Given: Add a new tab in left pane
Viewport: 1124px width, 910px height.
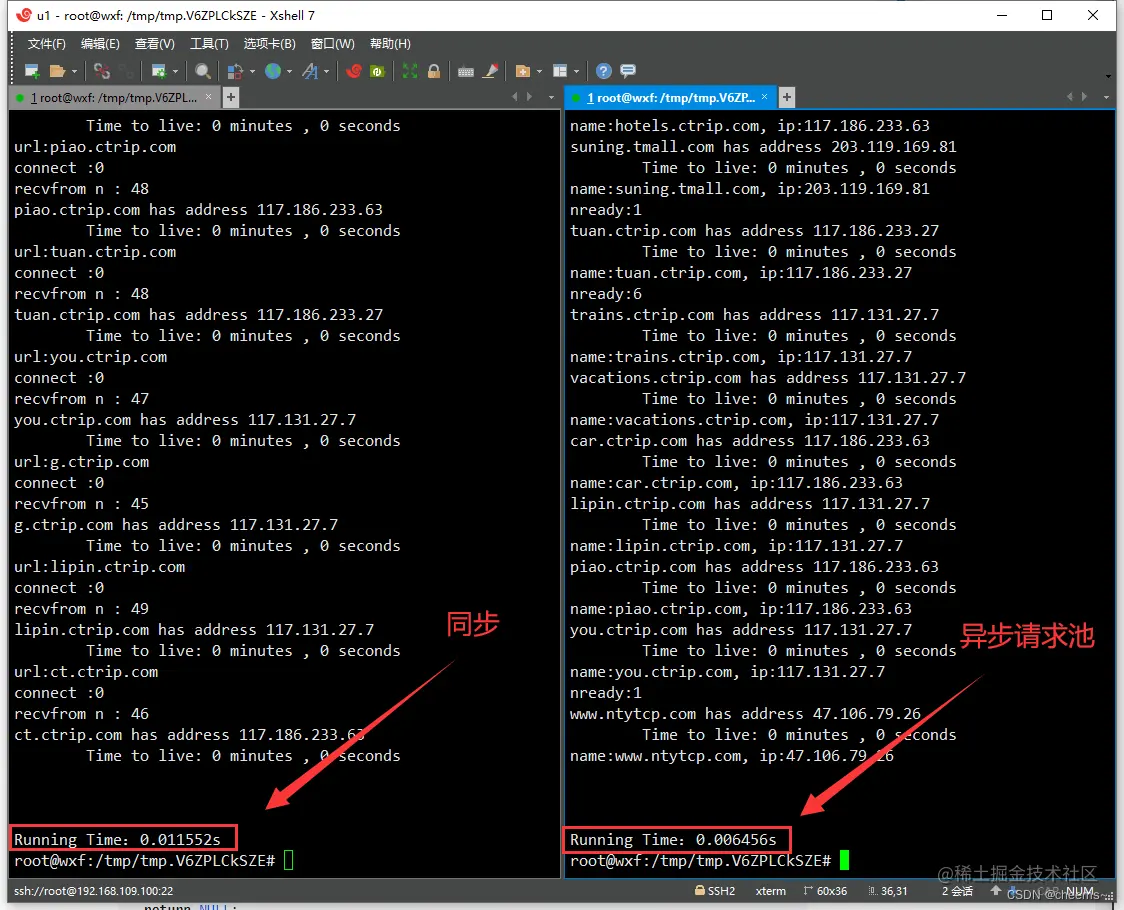Looking at the screenshot, I should [231, 98].
